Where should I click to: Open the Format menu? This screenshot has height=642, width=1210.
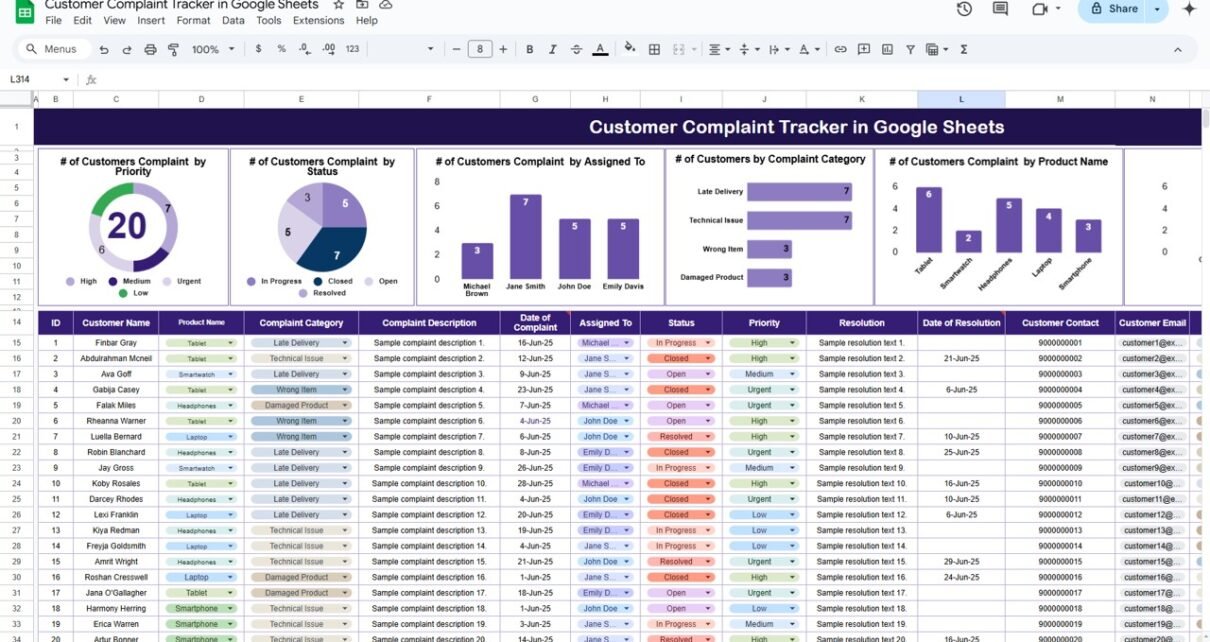click(193, 20)
